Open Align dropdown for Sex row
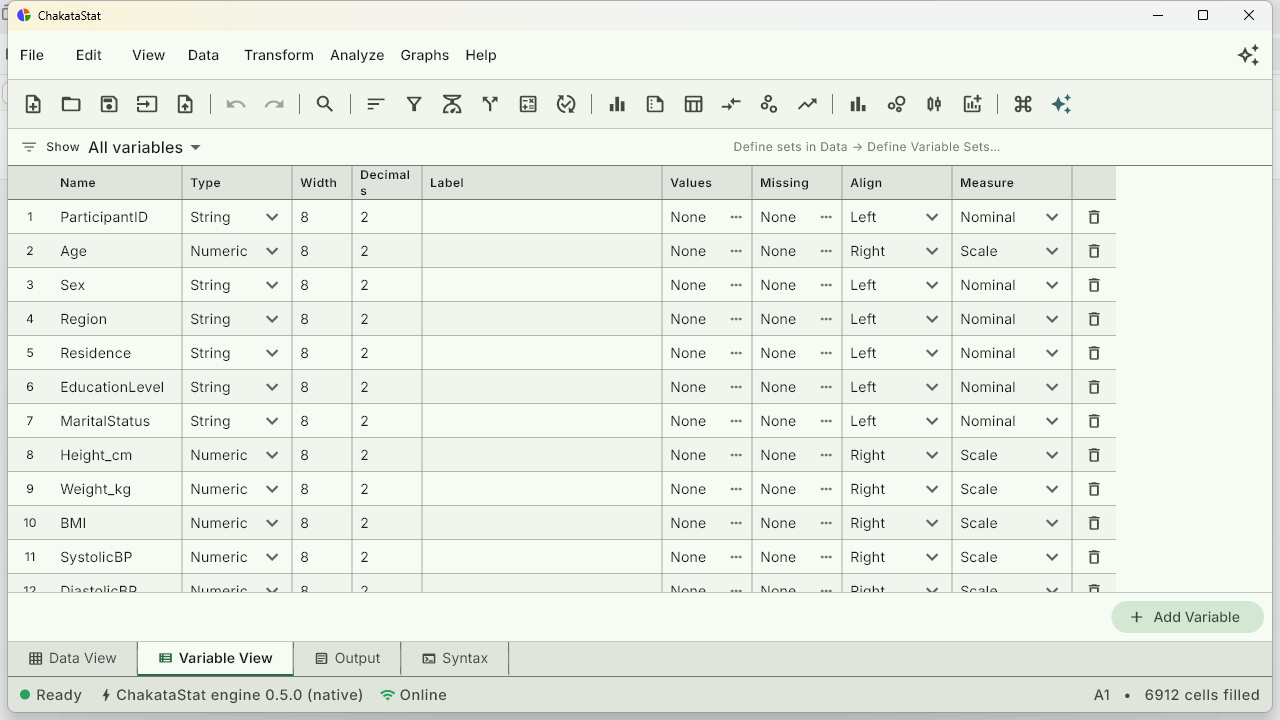The image size is (1280, 720). click(x=896, y=285)
